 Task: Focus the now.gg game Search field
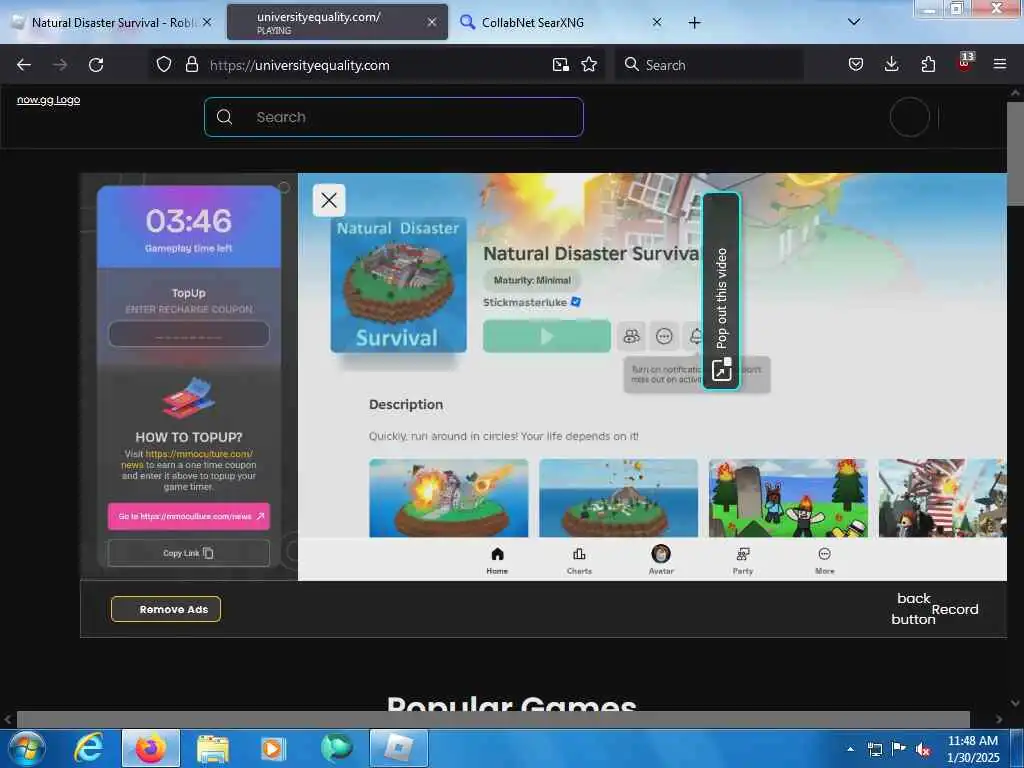pos(394,117)
